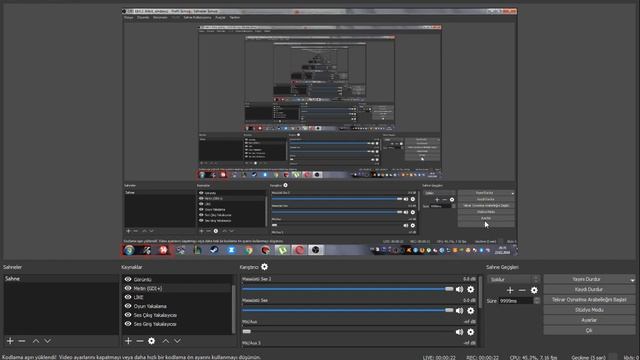Open Masaüstü Ses 2 audio settings gear
Screen dimensions: 640x360
[471, 289]
